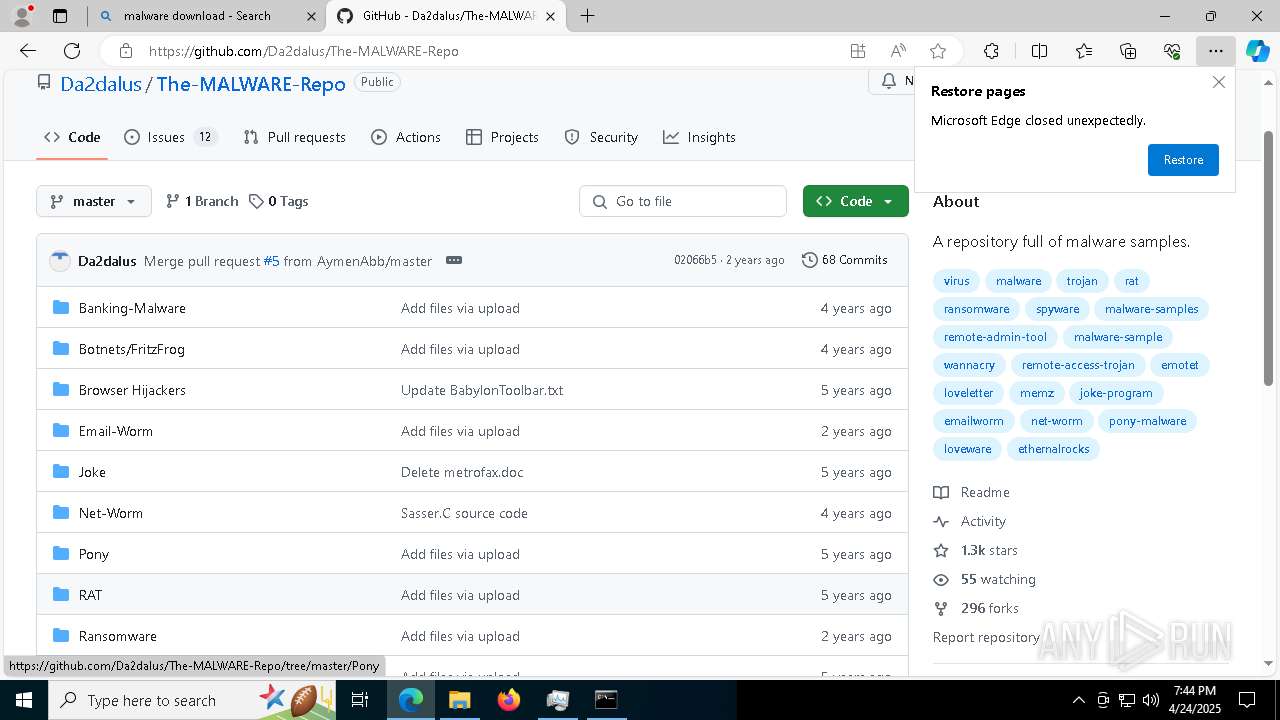
Task: Open the Net-Worm folder
Action: (x=111, y=513)
